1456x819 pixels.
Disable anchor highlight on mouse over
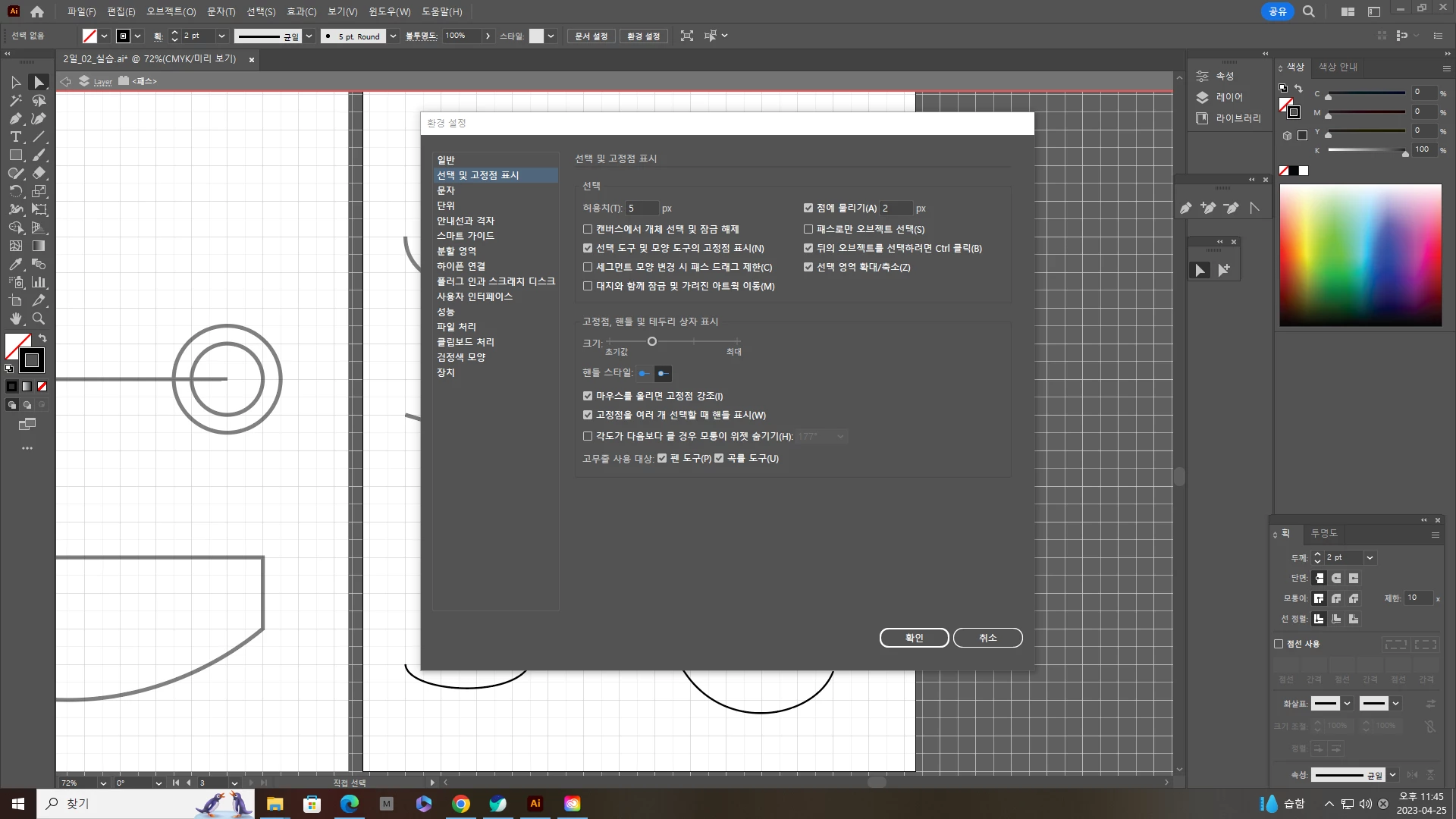(588, 396)
